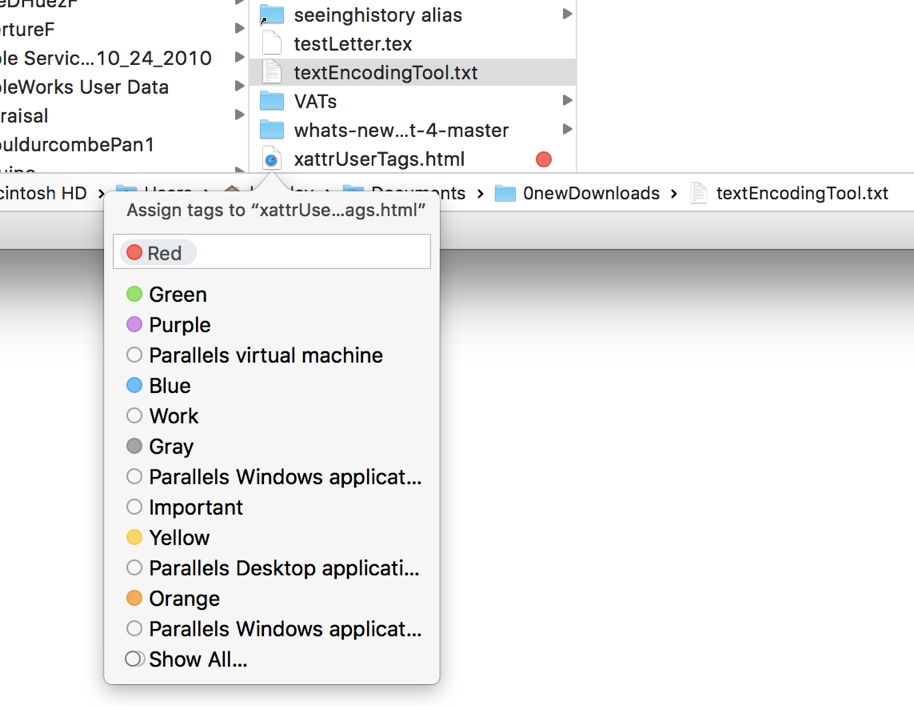Assign the Green color tag
Image resolution: width=914 pixels, height=706 pixels.
tap(177, 295)
